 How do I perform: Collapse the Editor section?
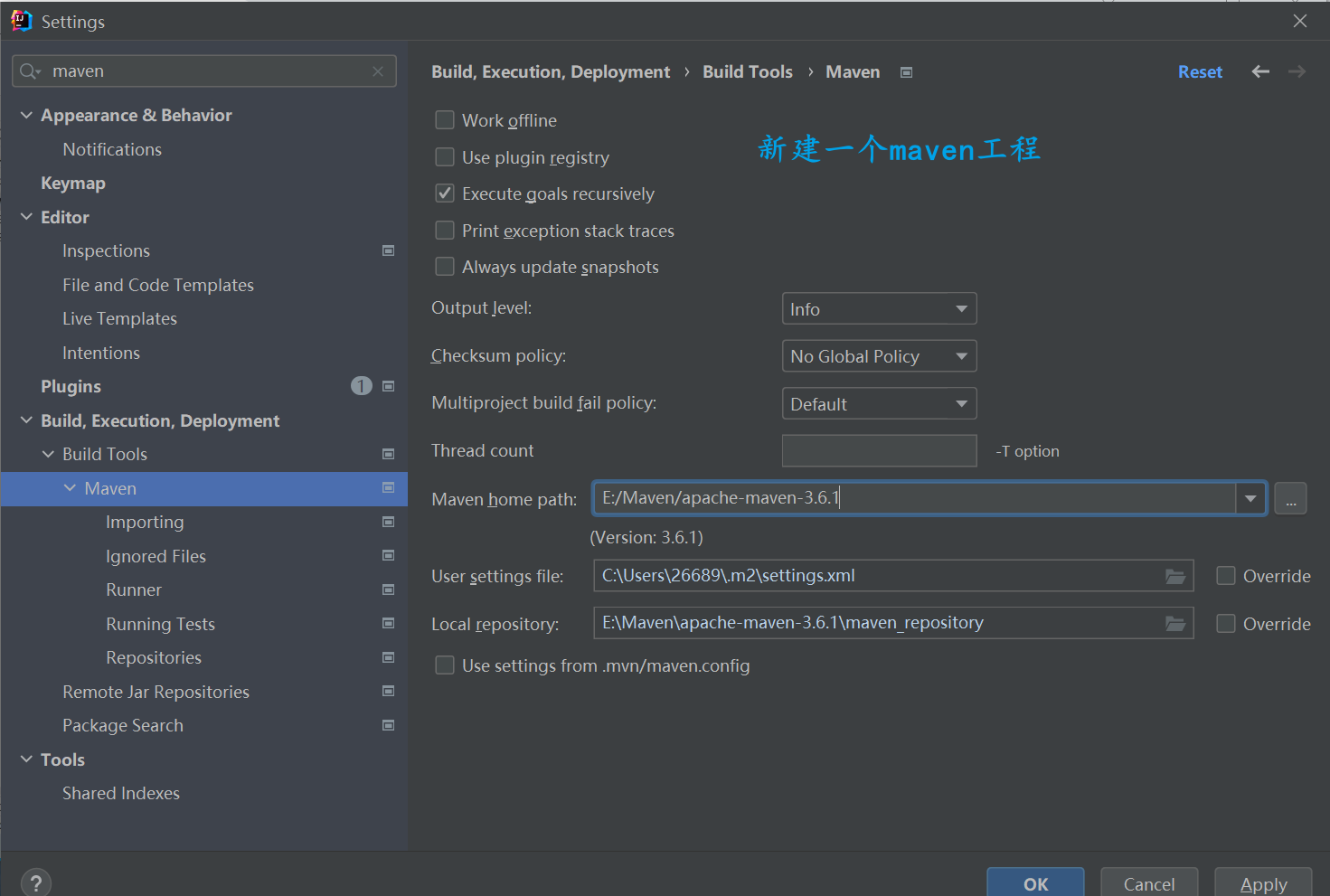click(26, 217)
